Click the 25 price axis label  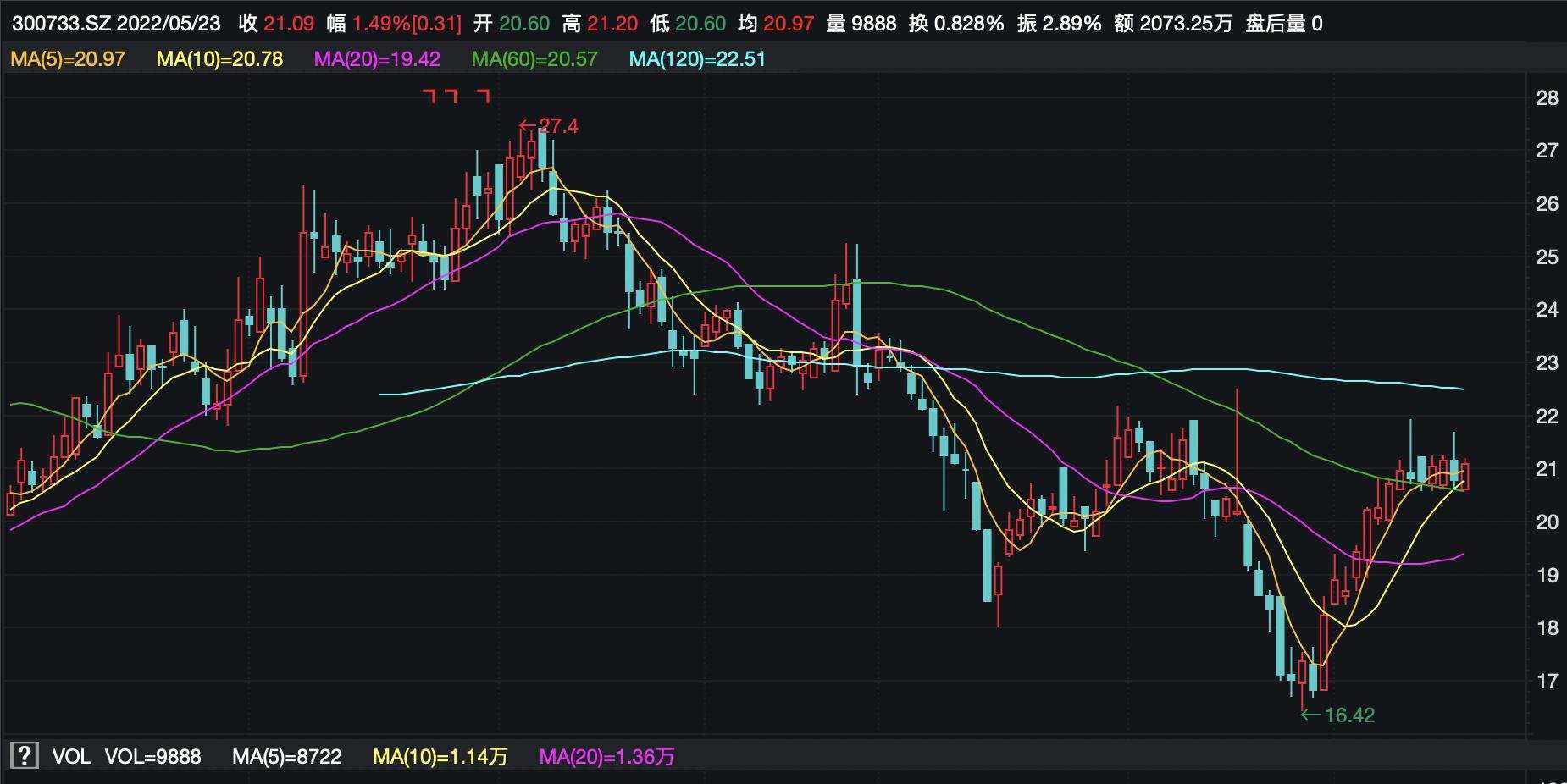point(1548,257)
